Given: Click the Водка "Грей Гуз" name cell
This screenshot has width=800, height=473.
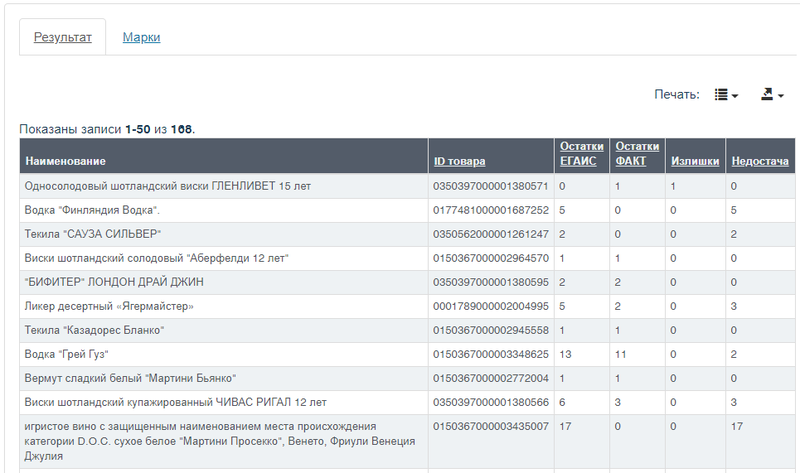Looking at the screenshot, I should (224, 354).
